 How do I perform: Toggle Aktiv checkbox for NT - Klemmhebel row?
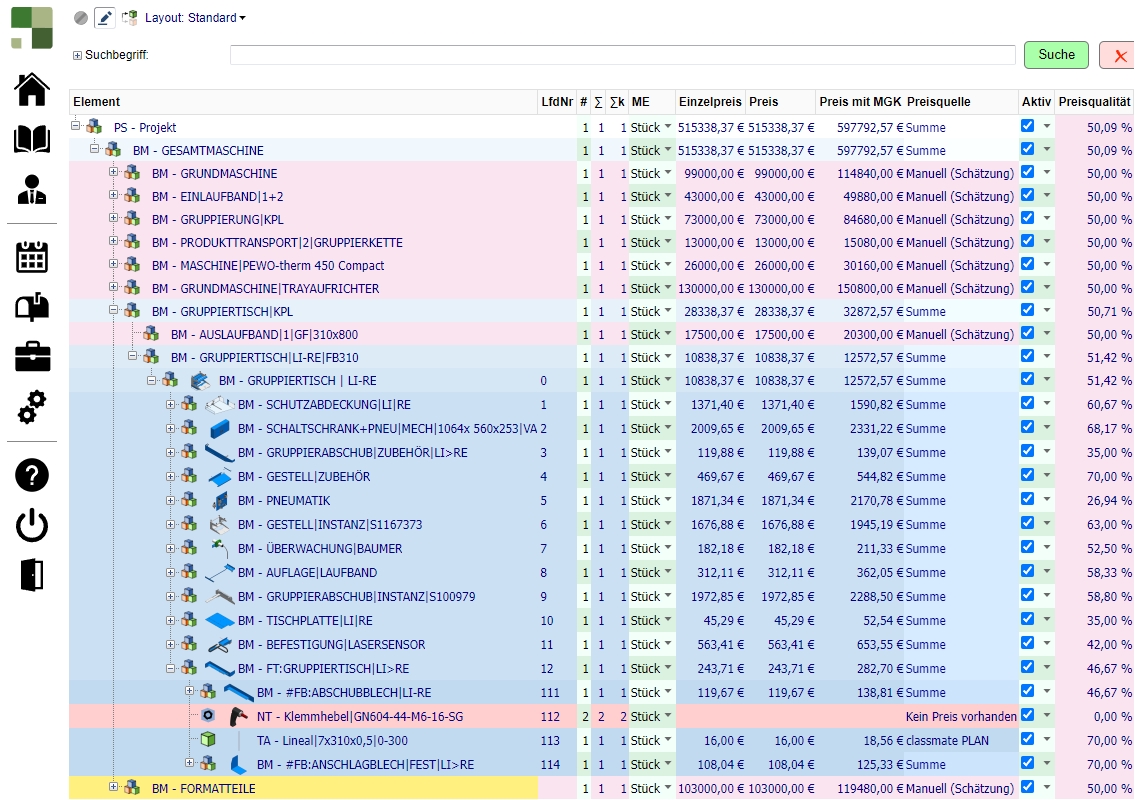(1027, 715)
